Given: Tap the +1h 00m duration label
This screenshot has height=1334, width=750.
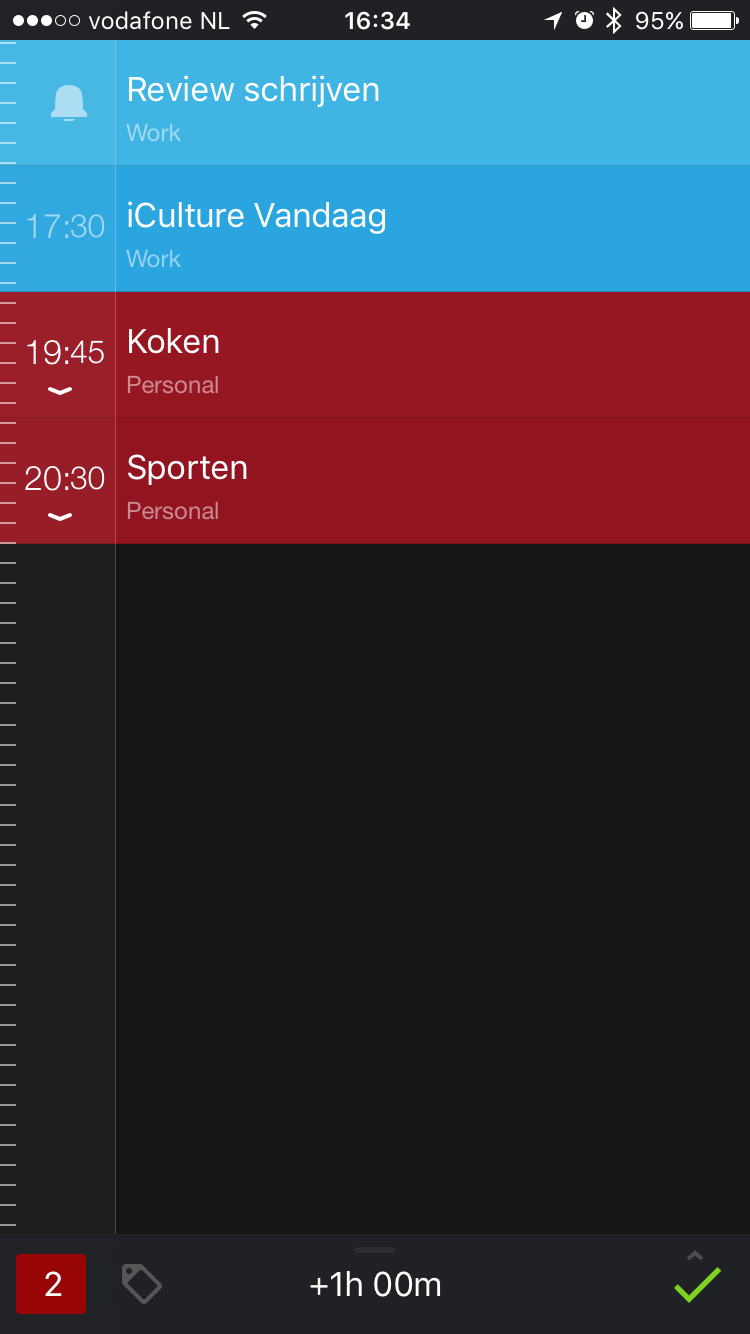Looking at the screenshot, I should pos(375,1285).
